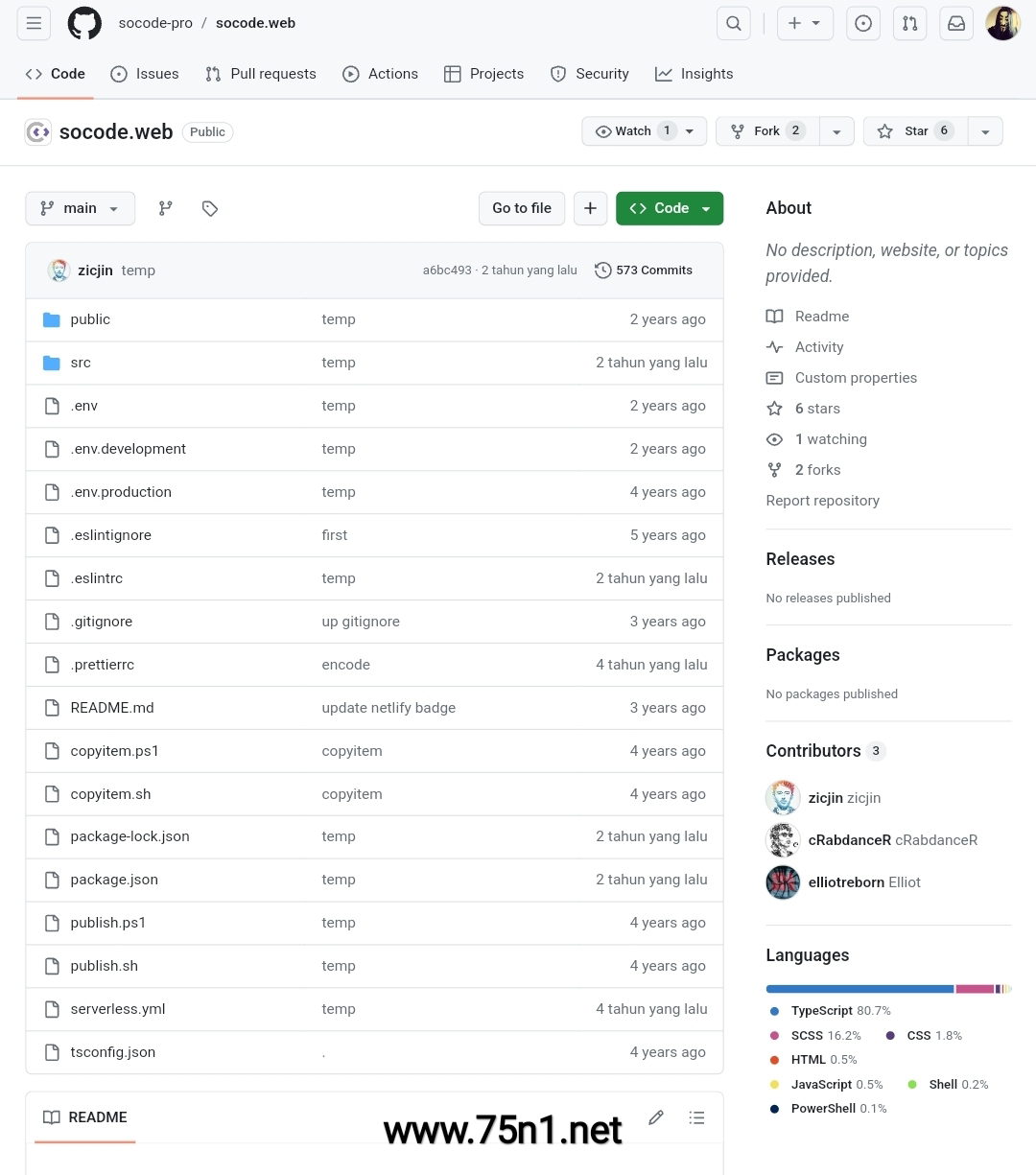This screenshot has height=1175, width=1036.
Task: Click the GitHub logo icon
Action: point(84,23)
